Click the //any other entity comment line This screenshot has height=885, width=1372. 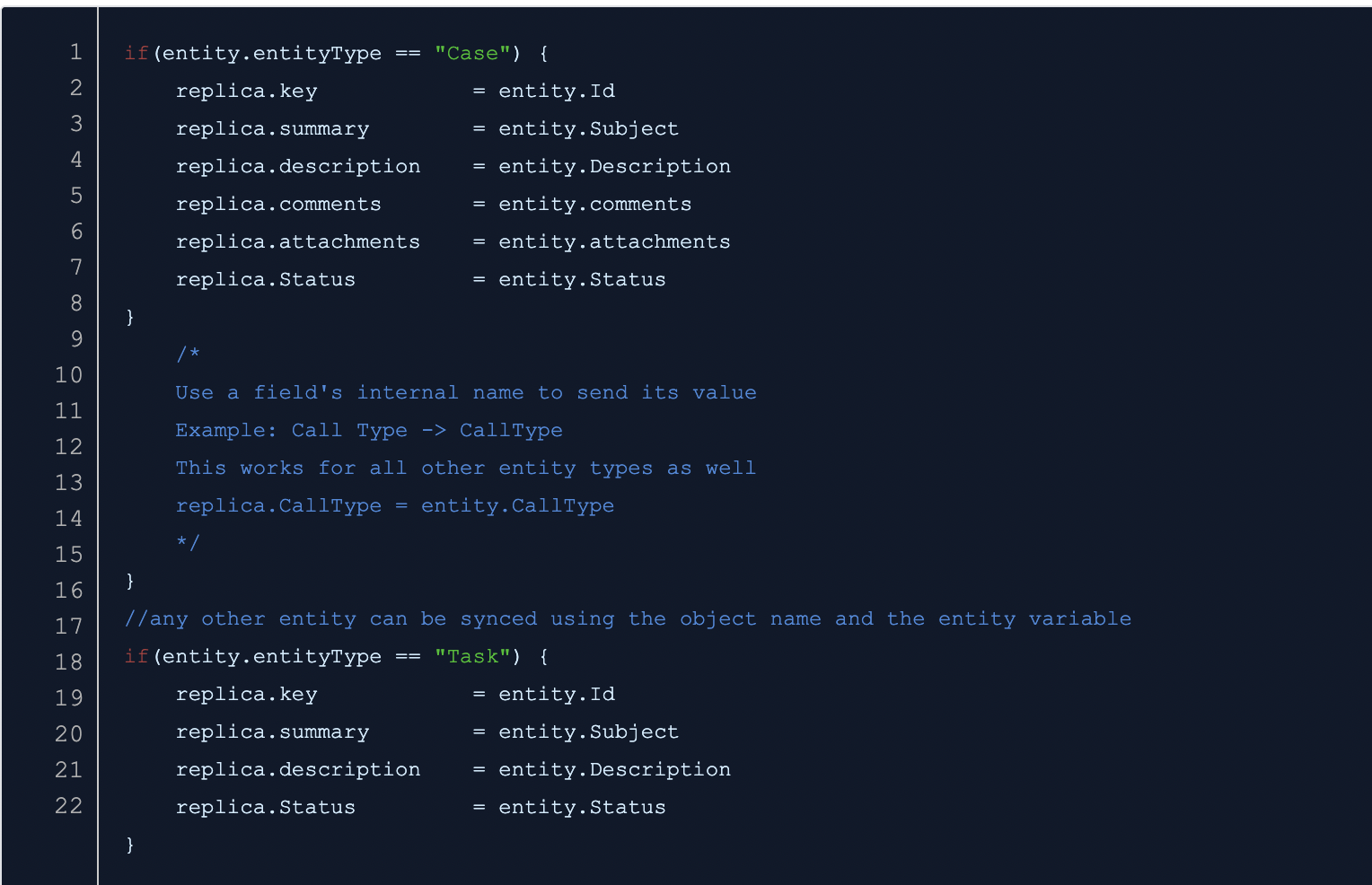[x=627, y=619]
